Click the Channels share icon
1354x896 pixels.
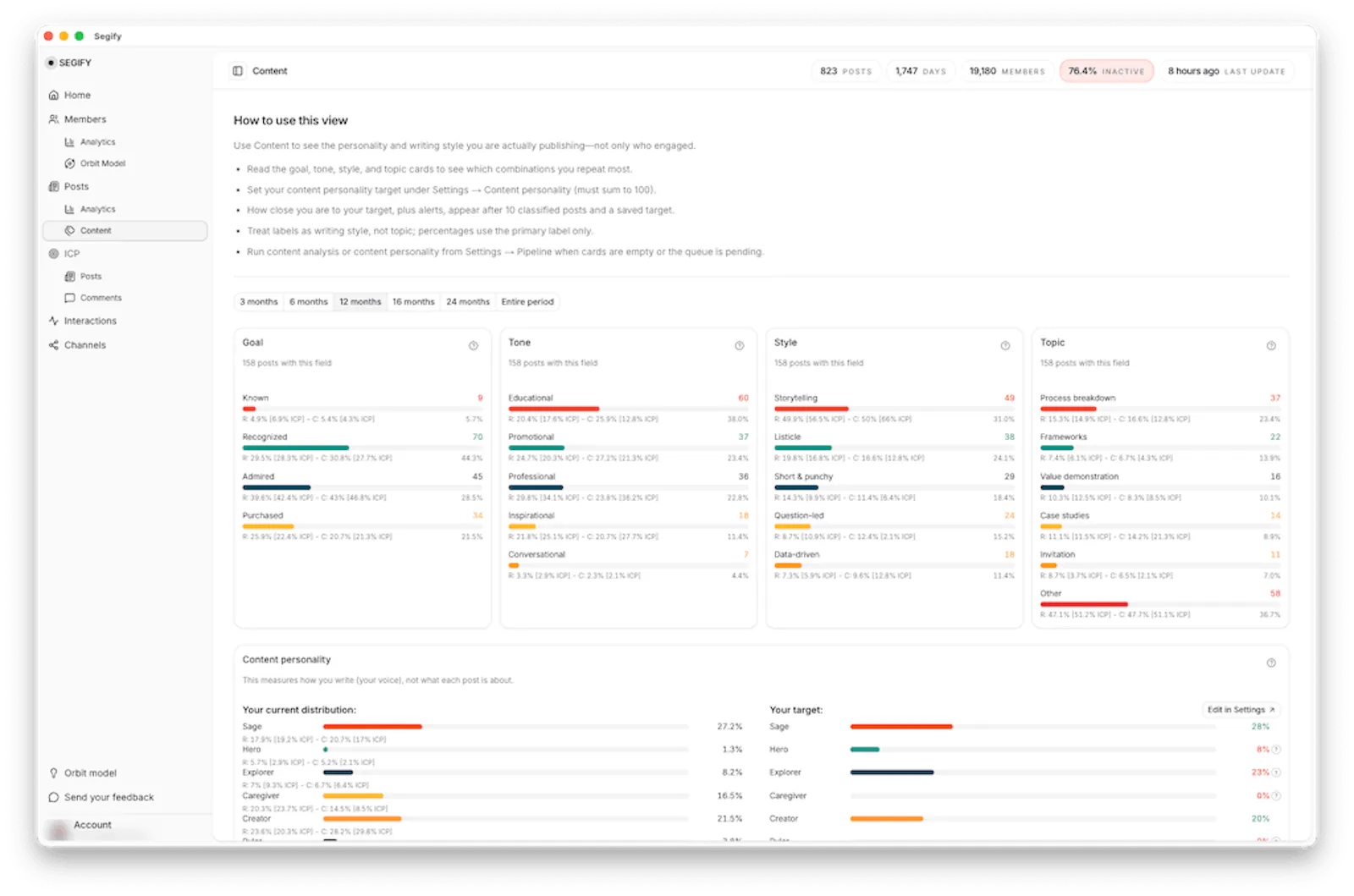[x=54, y=345]
